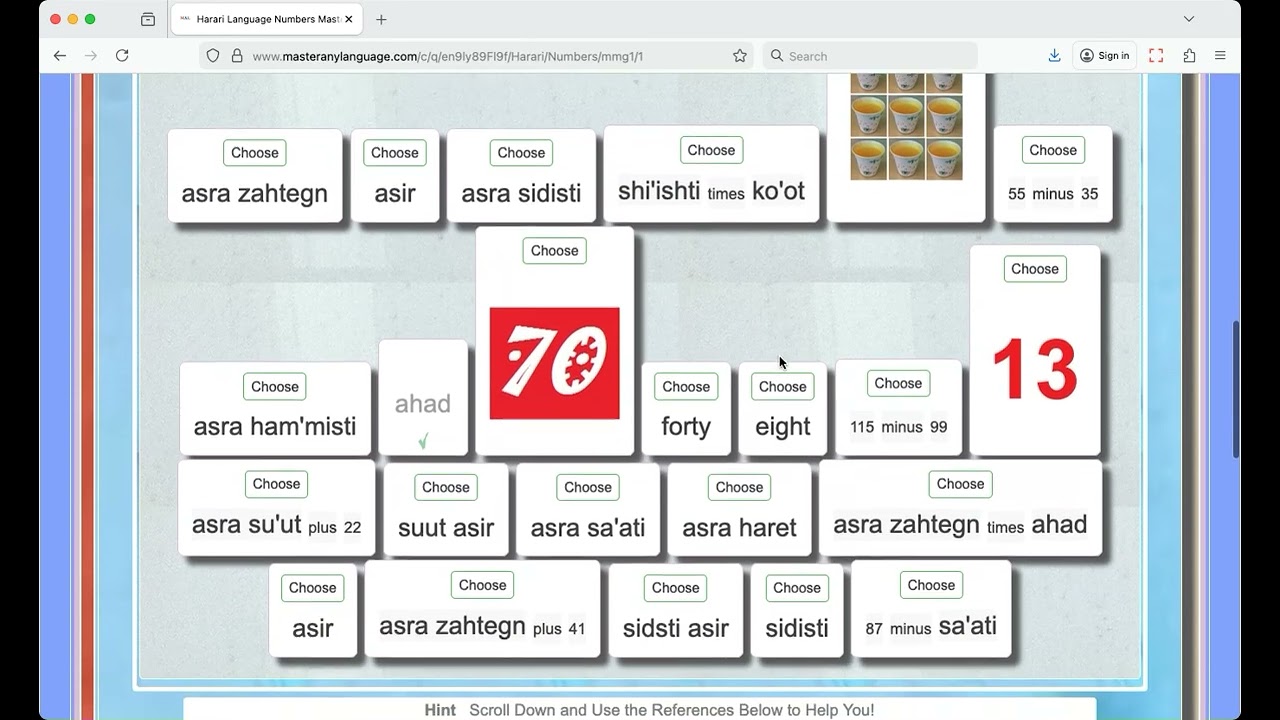Choose the asra zahtegn times ahad card

(x=960, y=484)
